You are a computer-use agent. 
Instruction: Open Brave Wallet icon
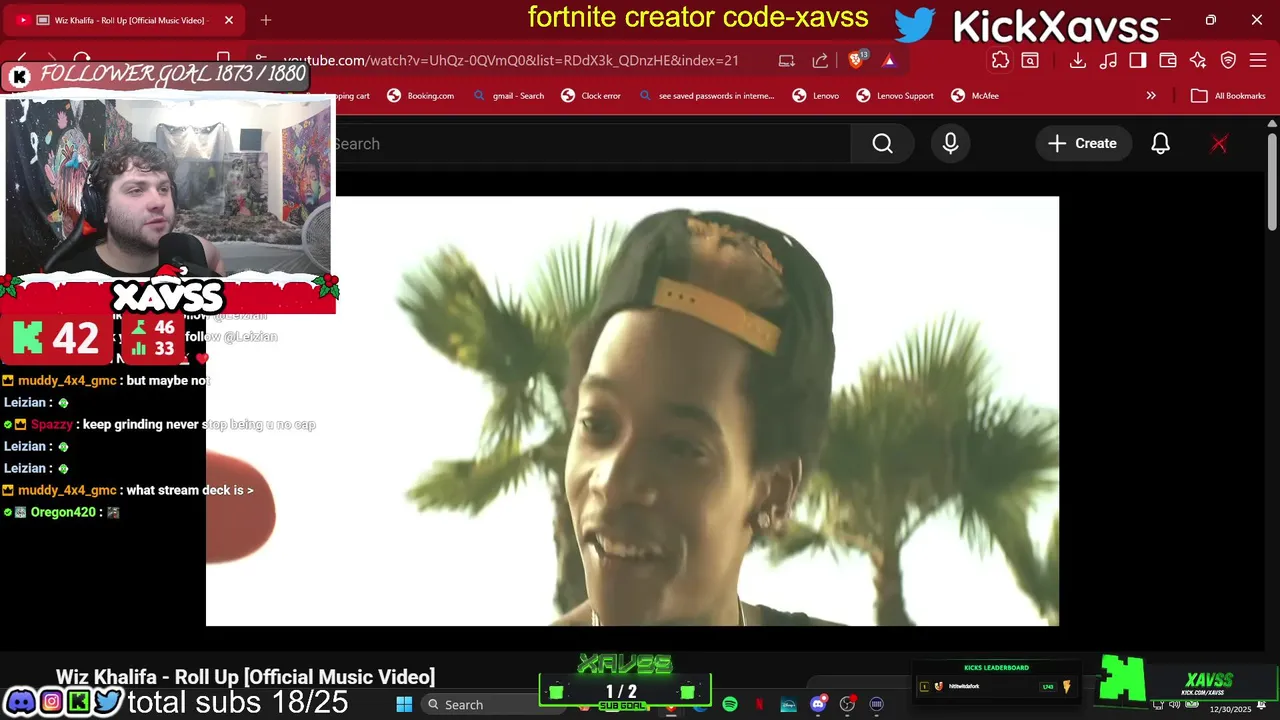pos(1168,61)
